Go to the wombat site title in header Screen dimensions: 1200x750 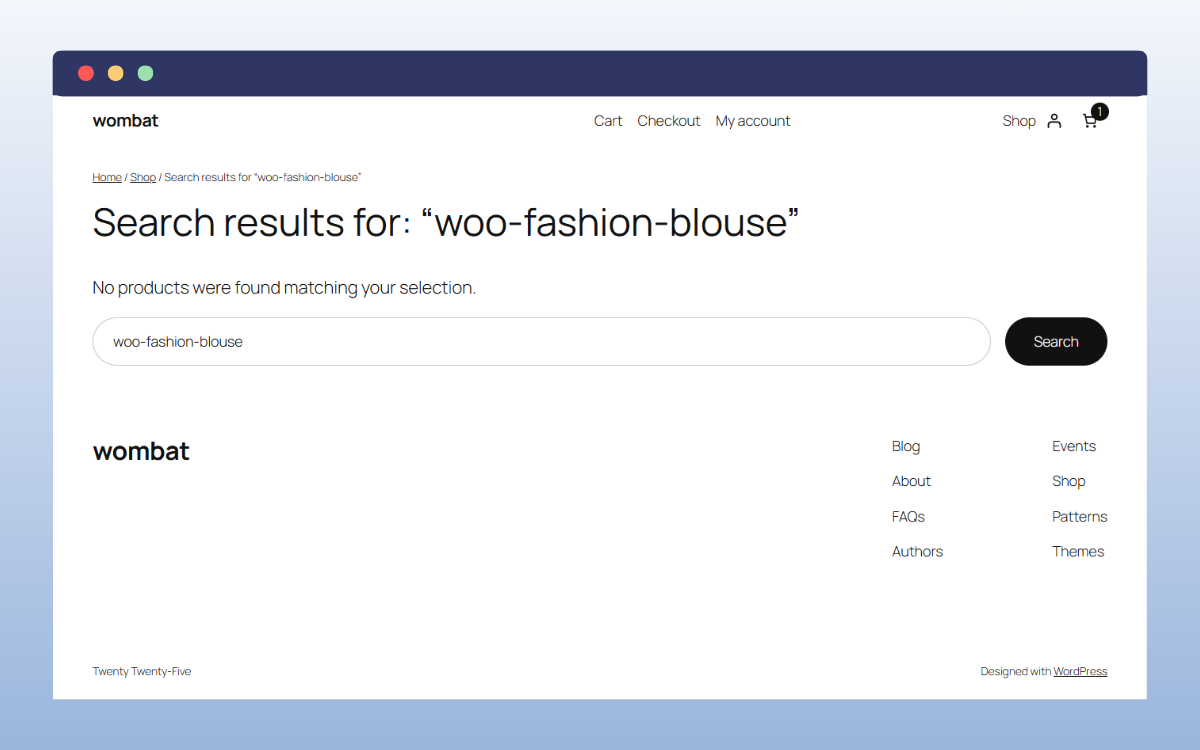pyautogui.click(x=126, y=121)
